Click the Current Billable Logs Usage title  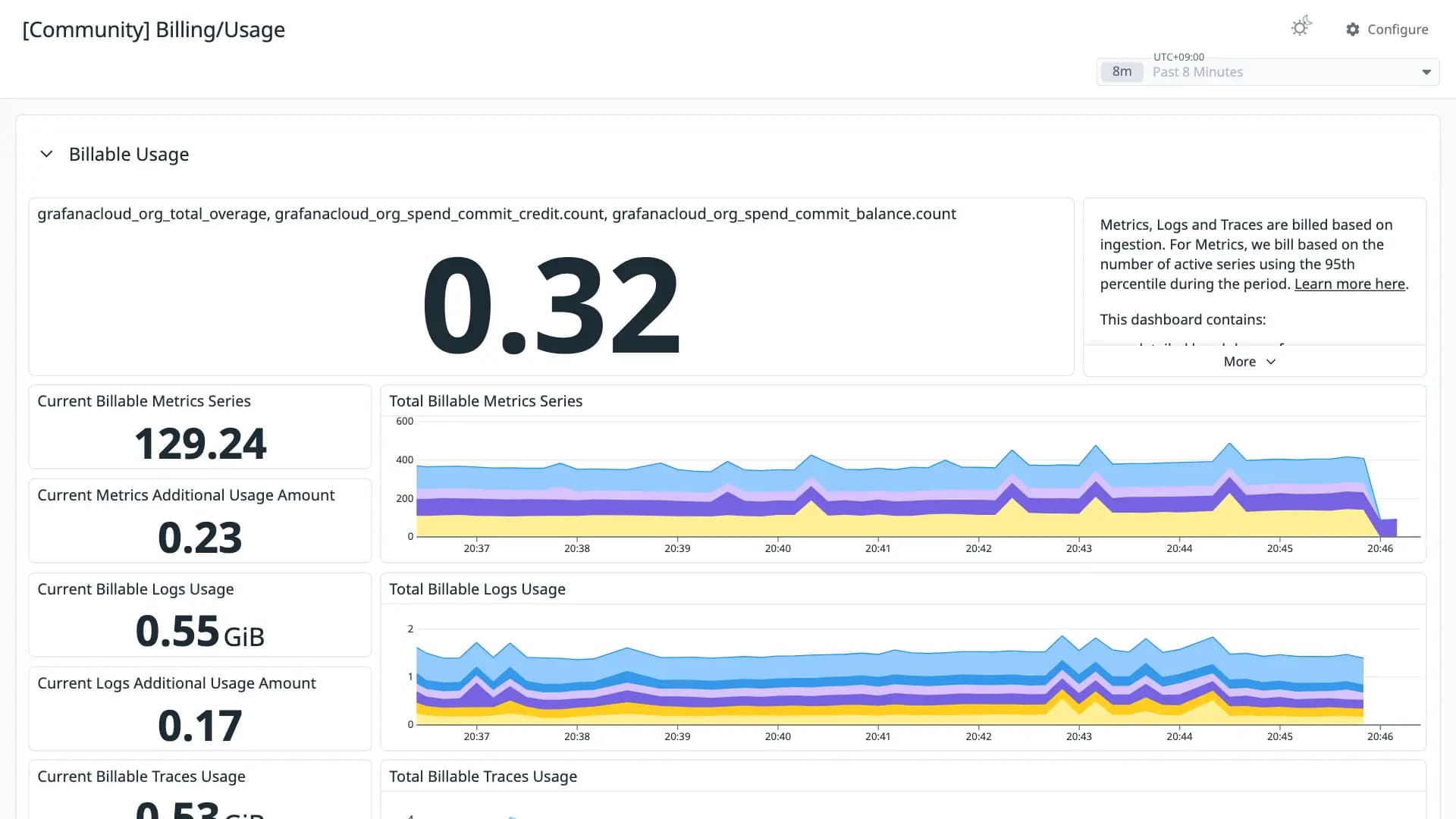(x=136, y=589)
